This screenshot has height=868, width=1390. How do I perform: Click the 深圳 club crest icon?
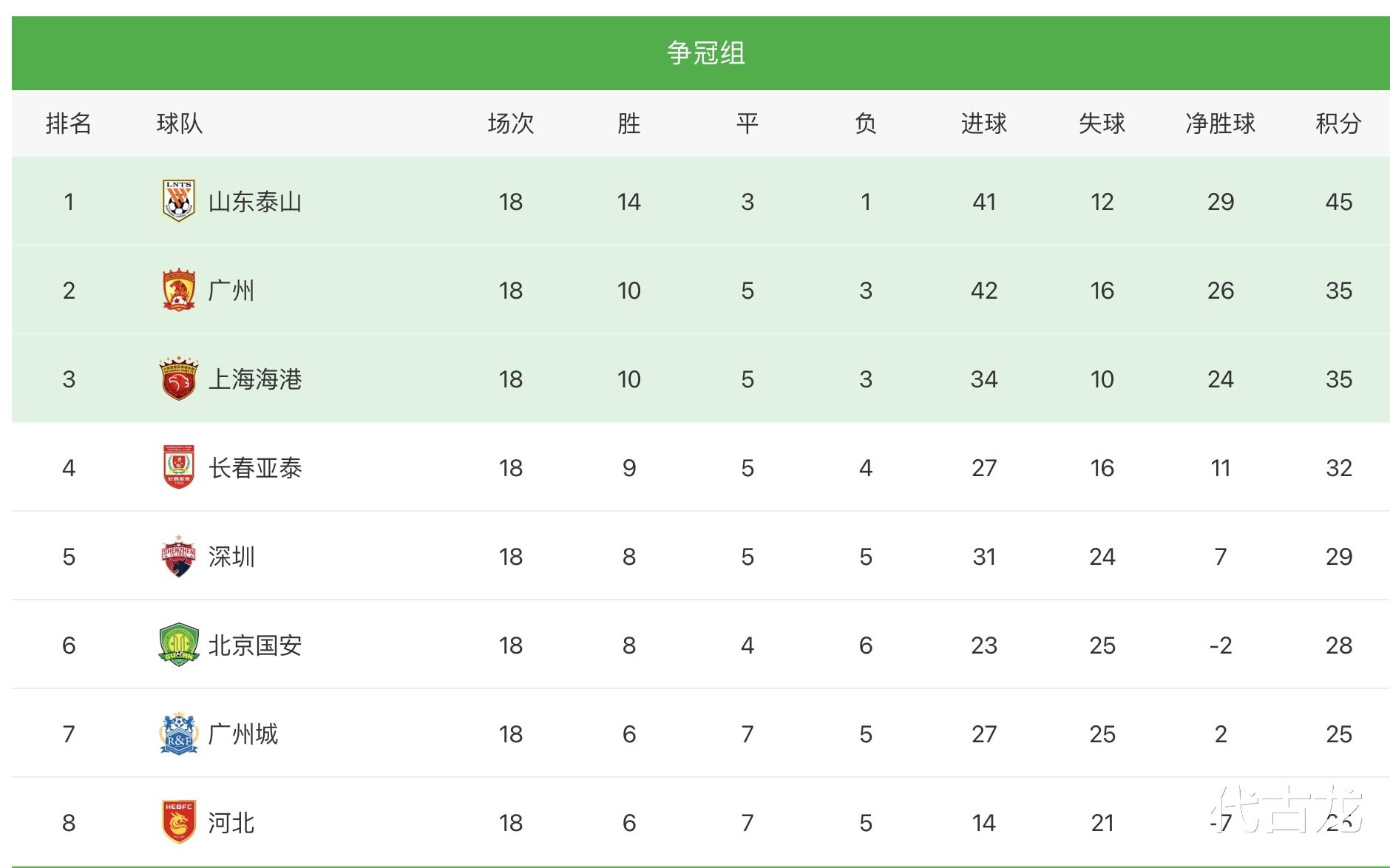178,556
